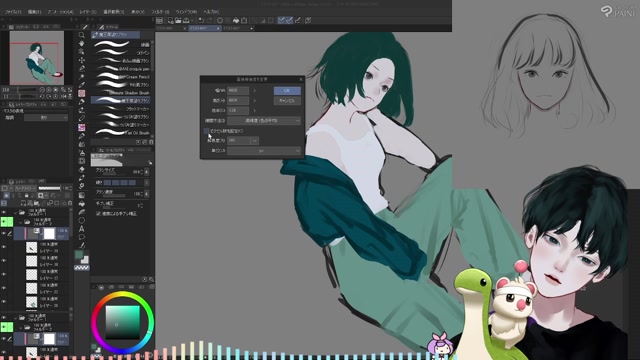Select the Eraser tool in toolbox
640x360 pixels.
pyautogui.click(x=82, y=118)
